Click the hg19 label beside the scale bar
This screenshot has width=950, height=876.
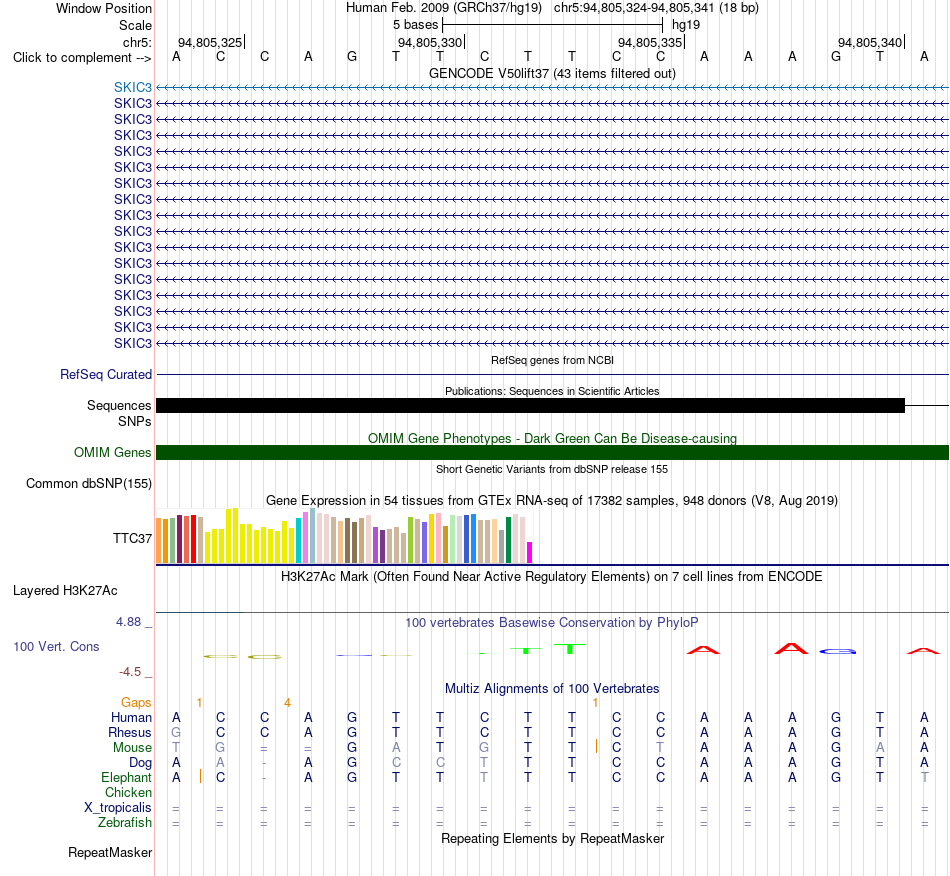coord(686,25)
